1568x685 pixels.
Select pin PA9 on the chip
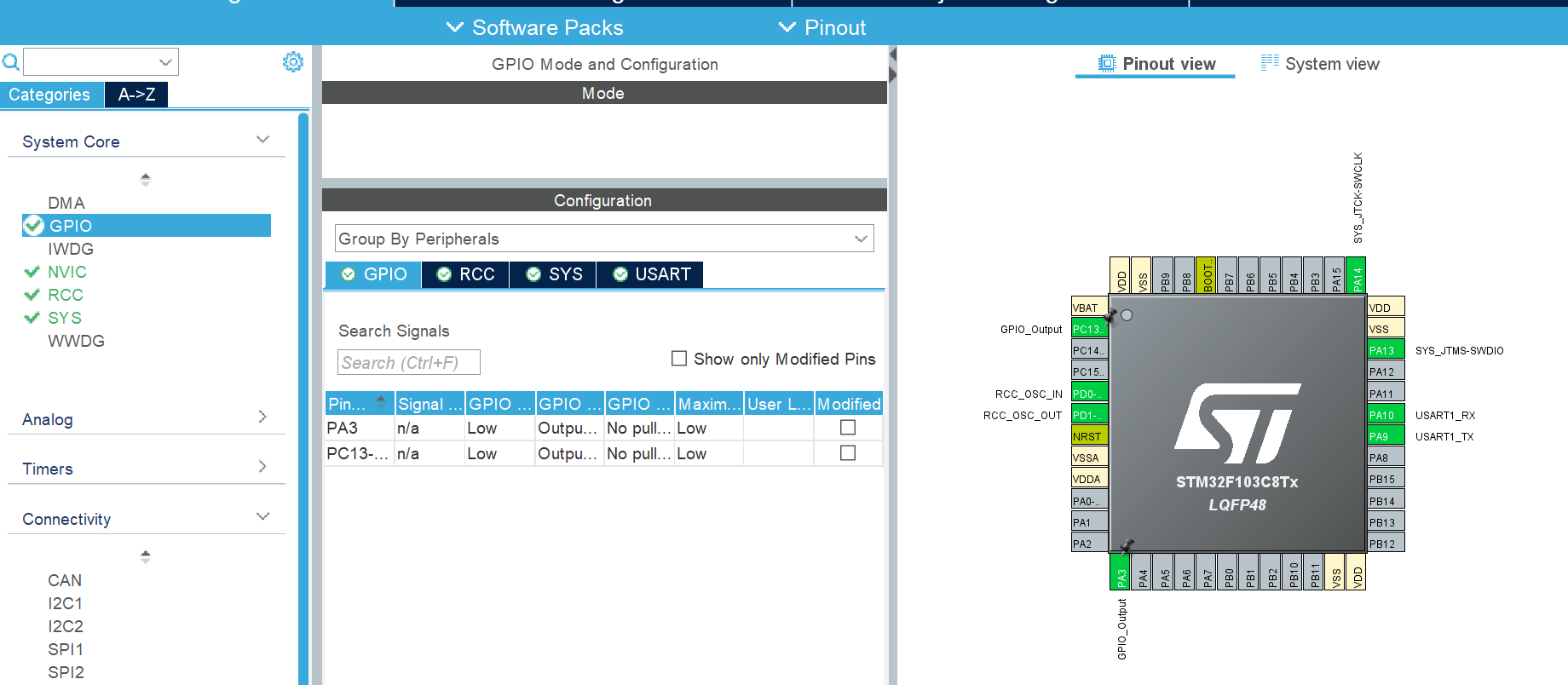point(1386,436)
